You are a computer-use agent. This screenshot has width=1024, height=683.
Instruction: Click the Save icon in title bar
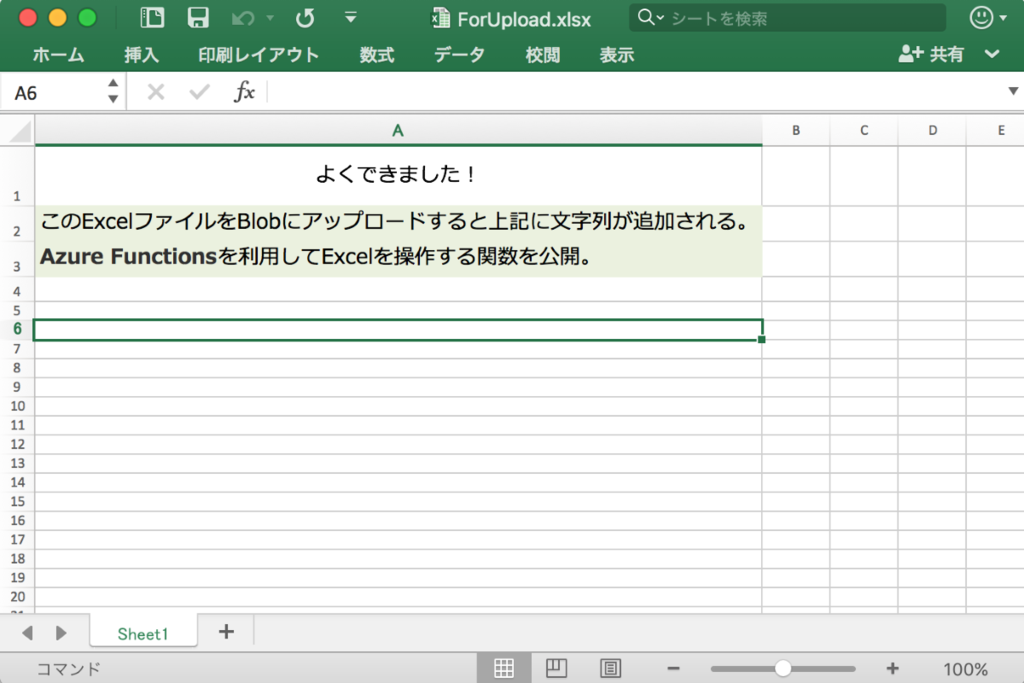(x=197, y=18)
